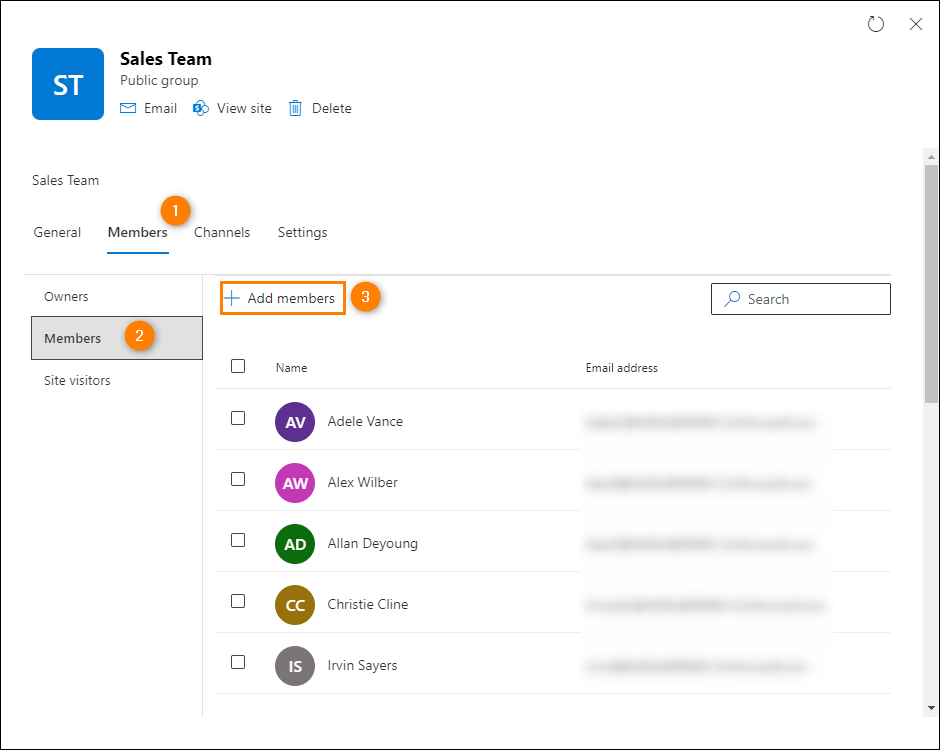This screenshot has height=750, width=940.
Task: Open Site visitors in the left list
Action: click(x=77, y=381)
